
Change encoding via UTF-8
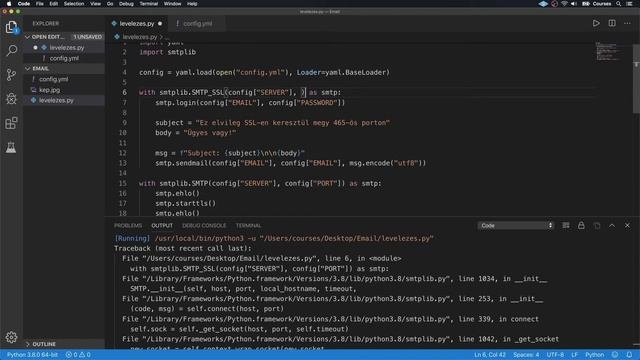(555, 355)
